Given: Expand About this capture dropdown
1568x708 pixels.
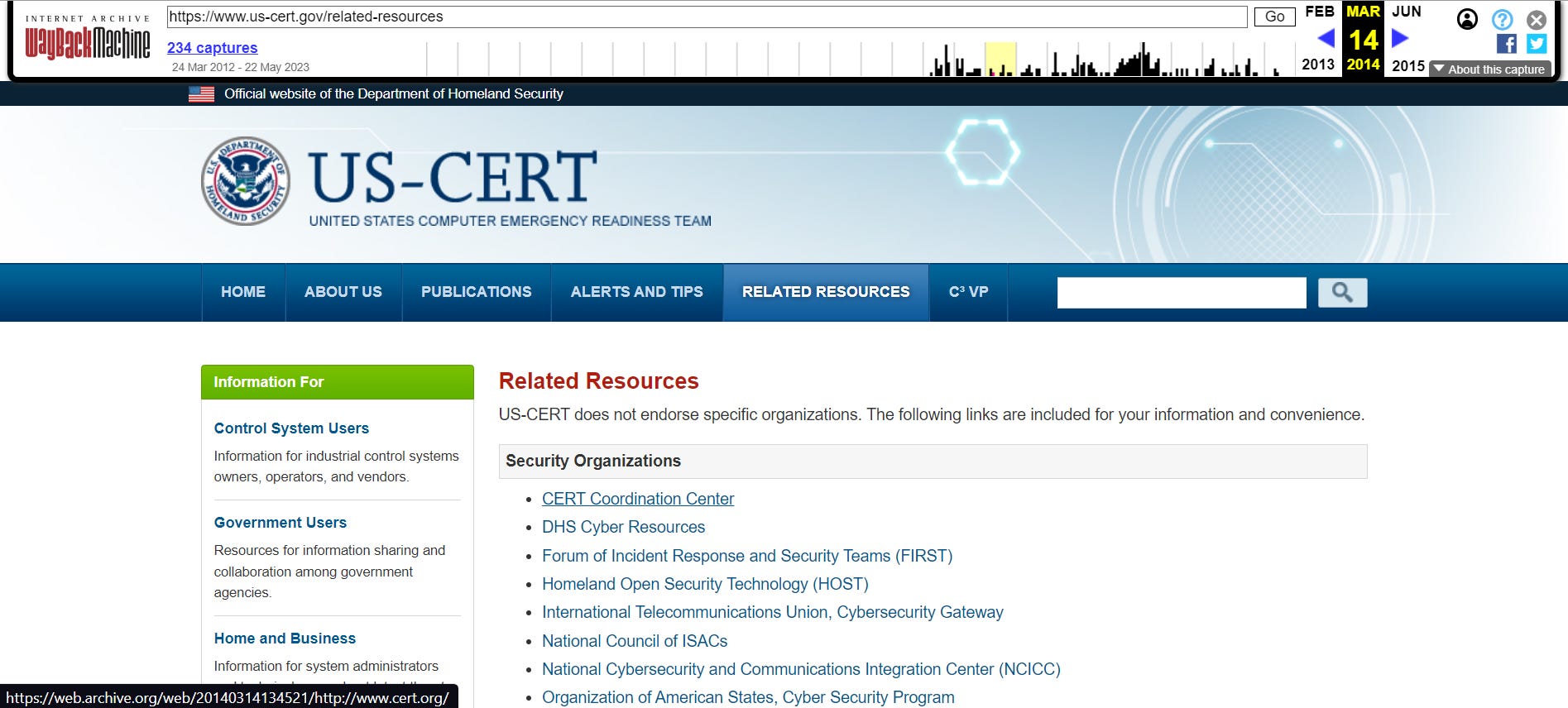Looking at the screenshot, I should [x=1489, y=69].
